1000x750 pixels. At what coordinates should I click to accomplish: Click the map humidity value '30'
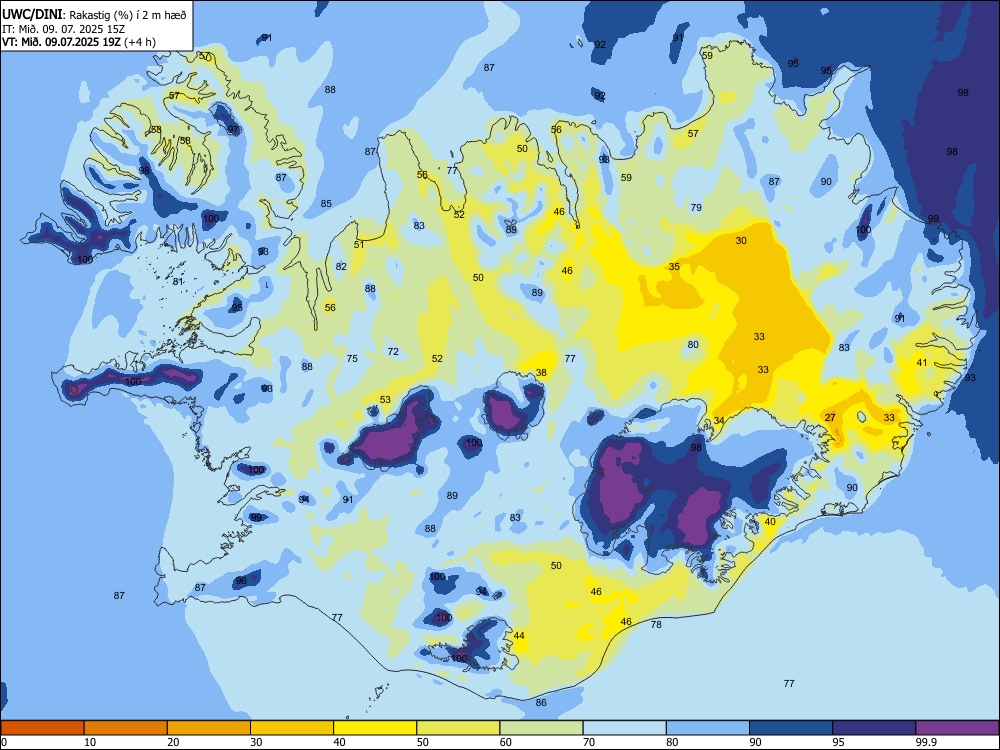tap(741, 240)
